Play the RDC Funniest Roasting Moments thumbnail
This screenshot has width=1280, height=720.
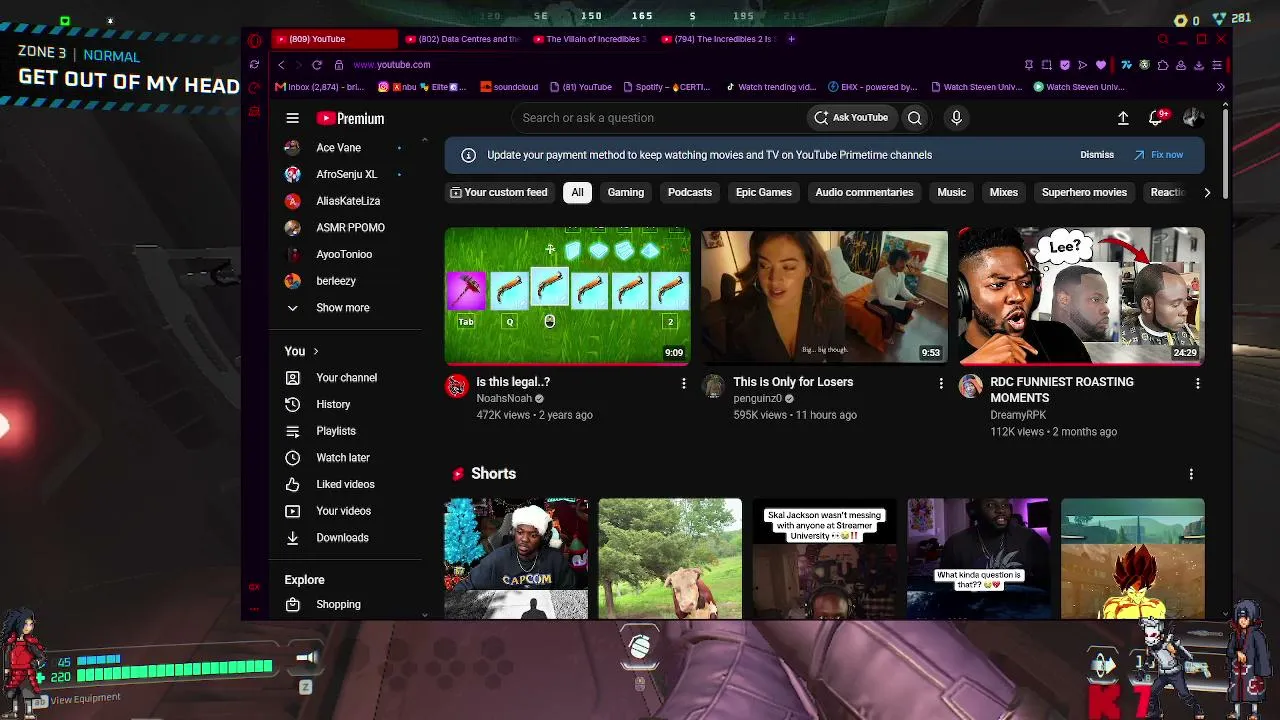pyautogui.click(x=1081, y=296)
